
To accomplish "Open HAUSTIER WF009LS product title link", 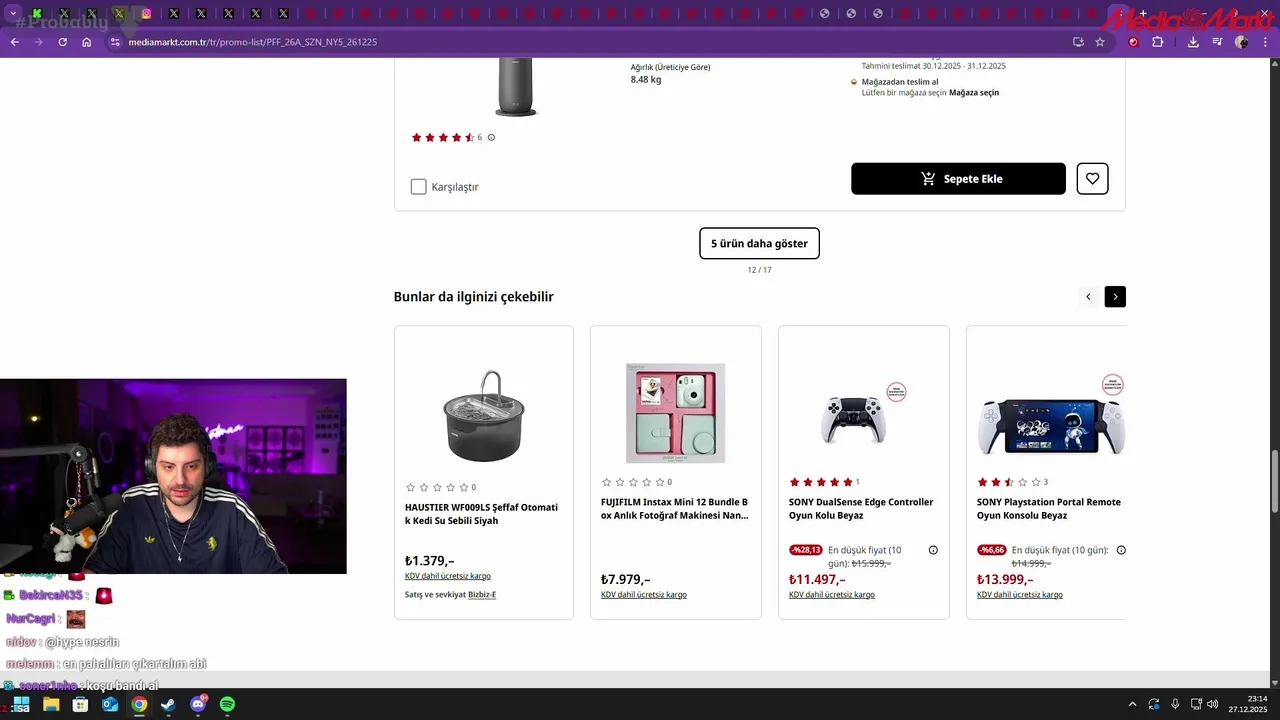I will click(x=481, y=514).
